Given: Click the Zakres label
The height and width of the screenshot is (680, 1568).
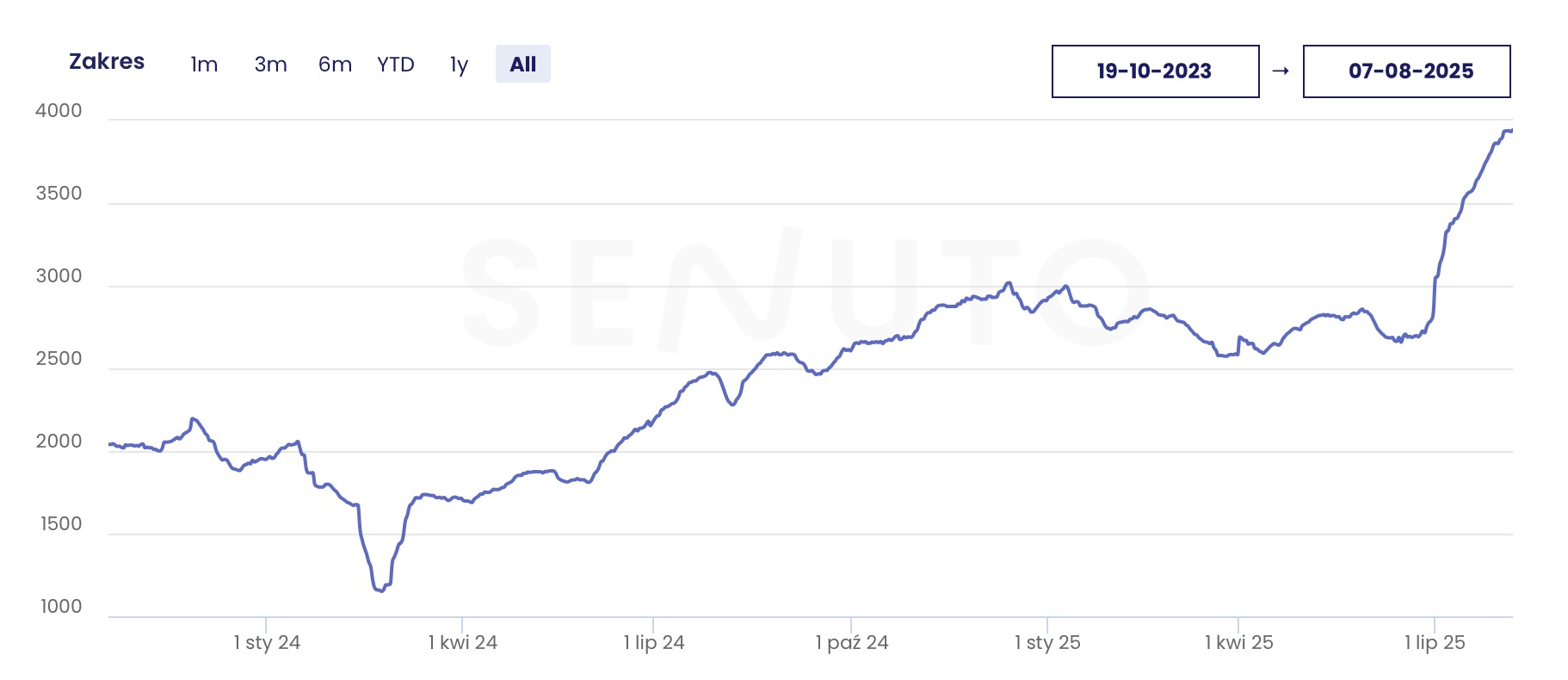Looking at the screenshot, I should (107, 62).
